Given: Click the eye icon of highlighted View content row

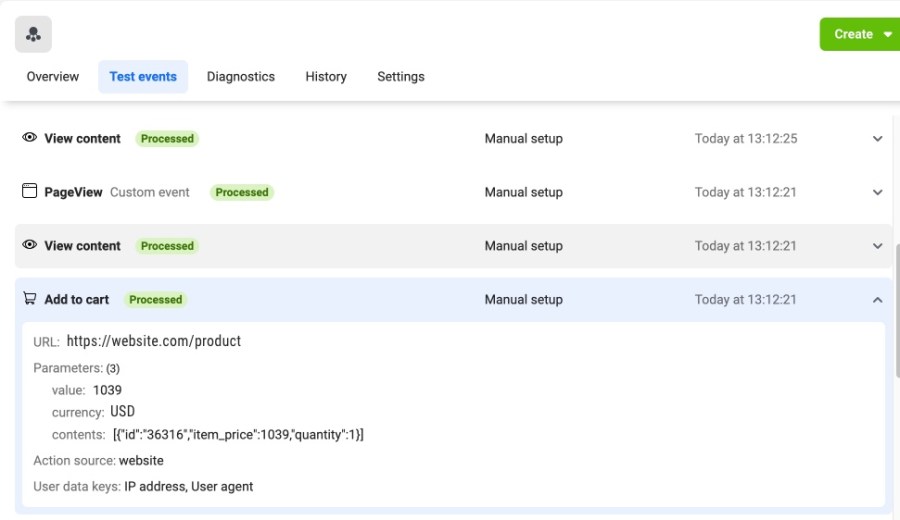Looking at the screenshot, I should pos(30,245).
